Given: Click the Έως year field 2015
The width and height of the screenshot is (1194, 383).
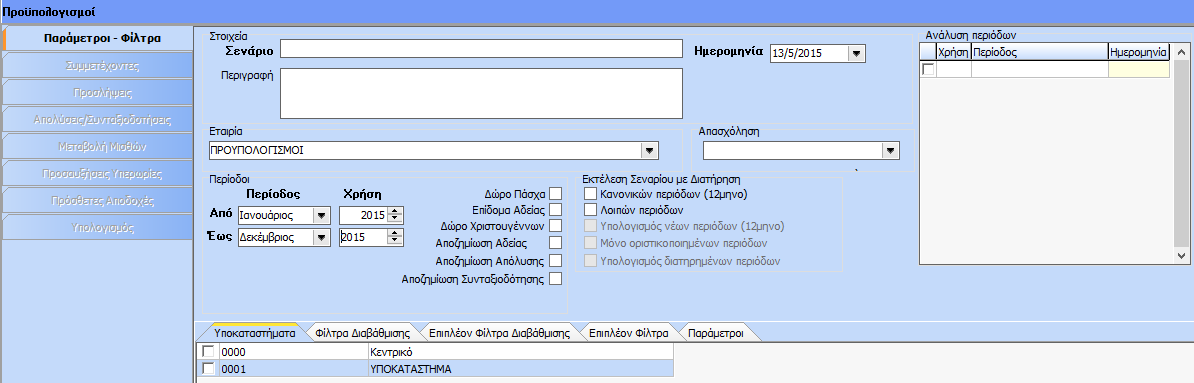Looking at the screenshot, I should pyautogui.click(x=363, y=237).
